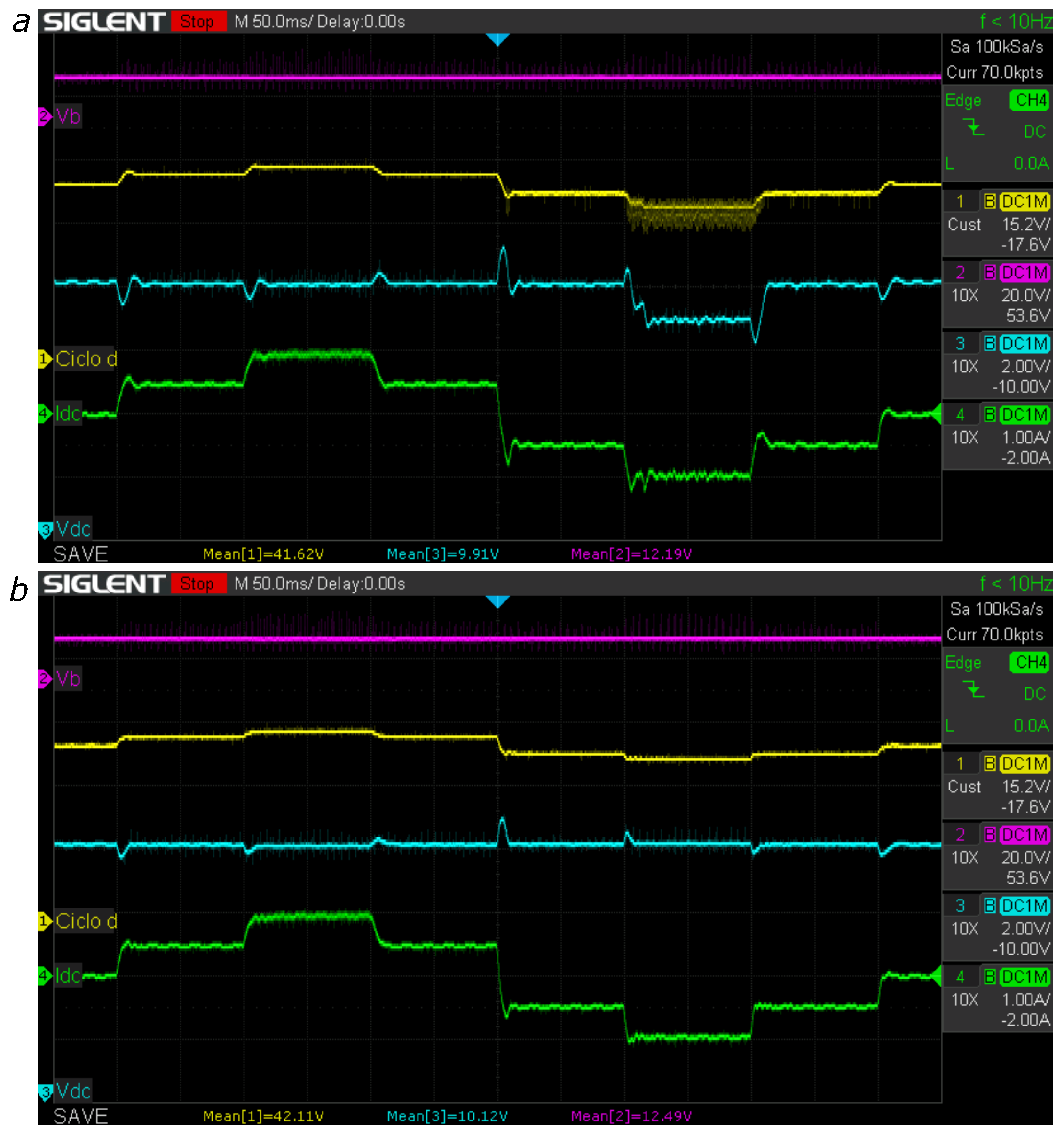
Task: Click the SAVE menu label in panel b
Action: click(x=80, y=1116)
